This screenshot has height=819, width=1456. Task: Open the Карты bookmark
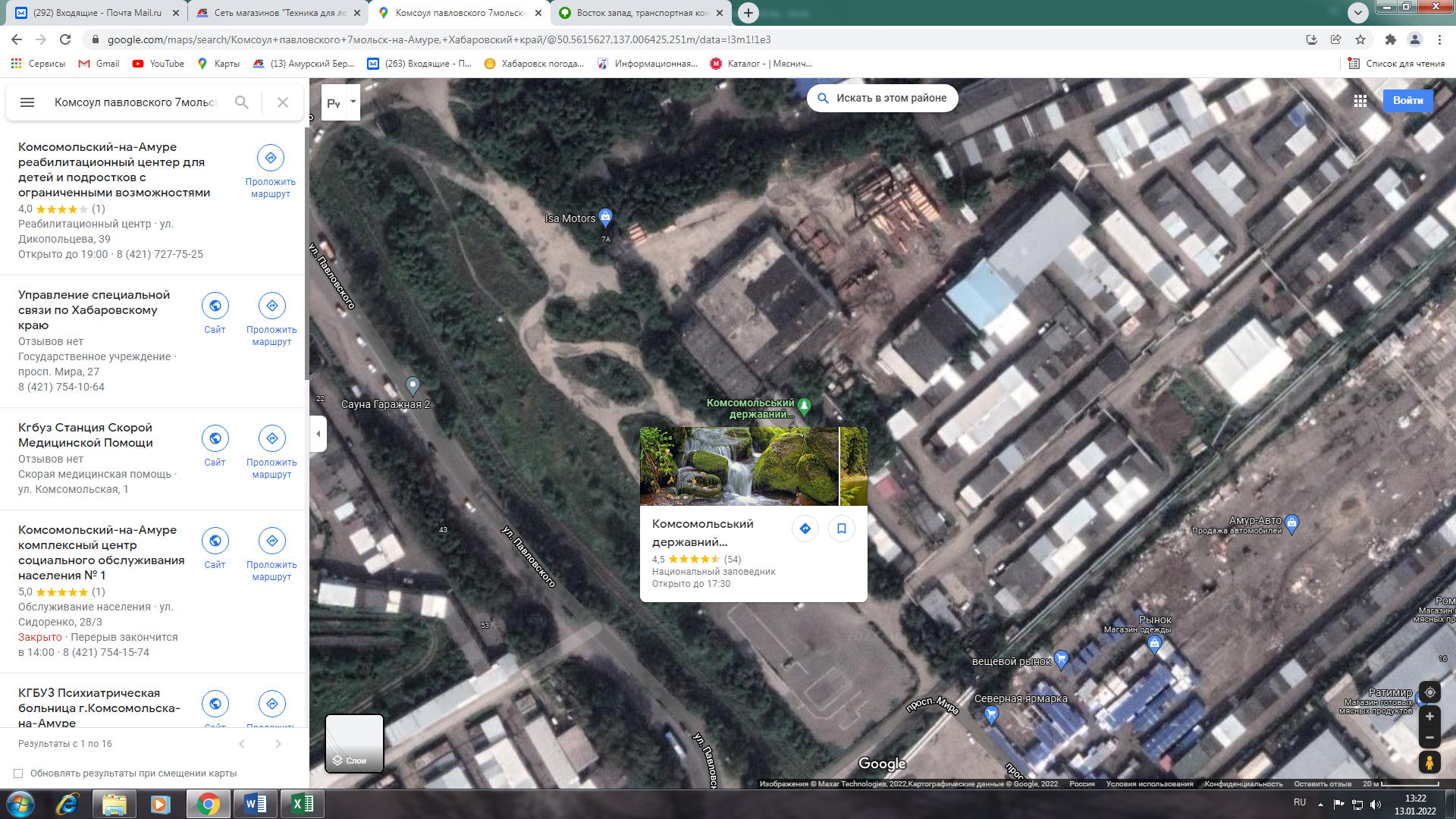[218, 64]
